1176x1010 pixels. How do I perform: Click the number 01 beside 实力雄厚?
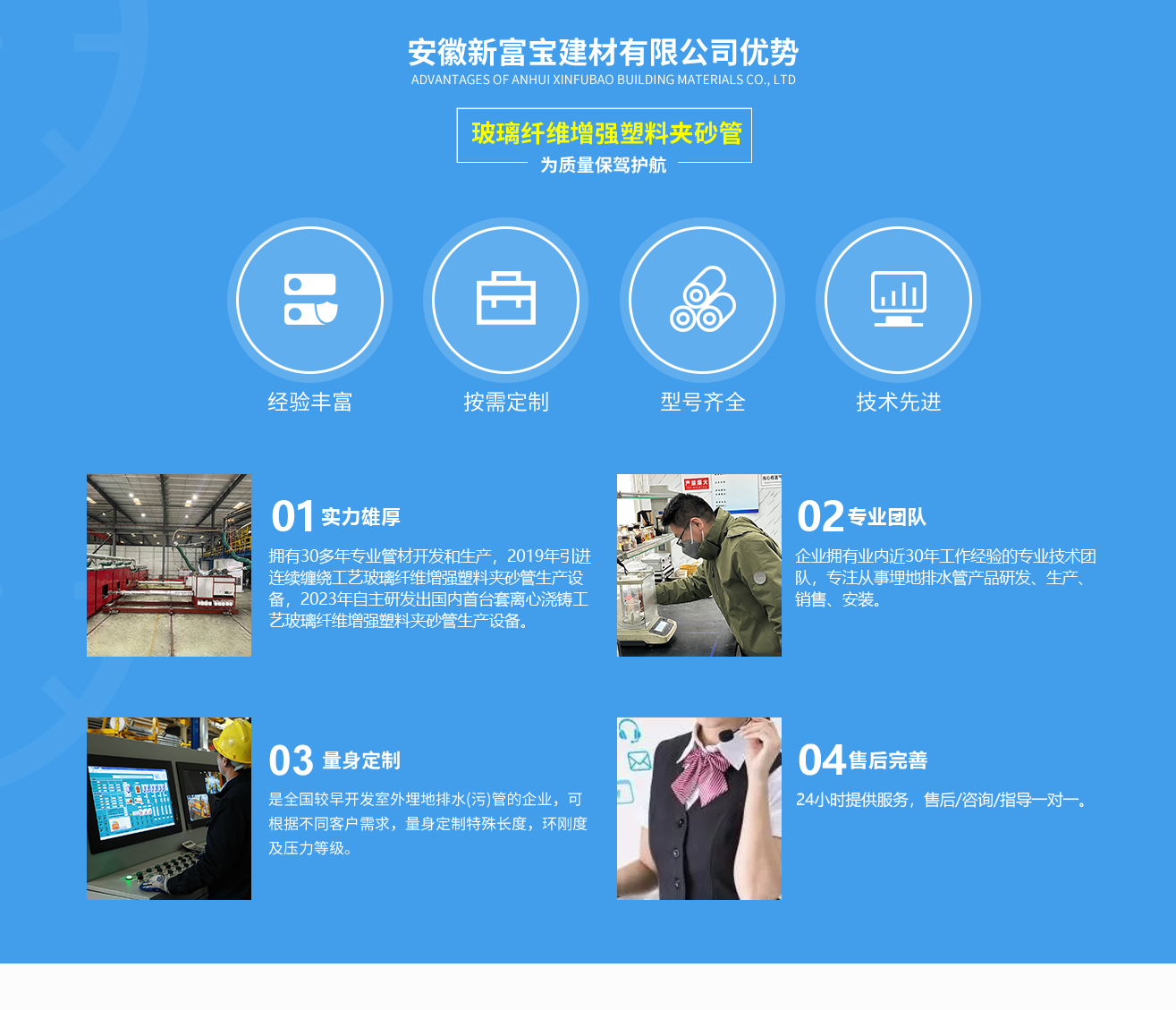[292, 517]
